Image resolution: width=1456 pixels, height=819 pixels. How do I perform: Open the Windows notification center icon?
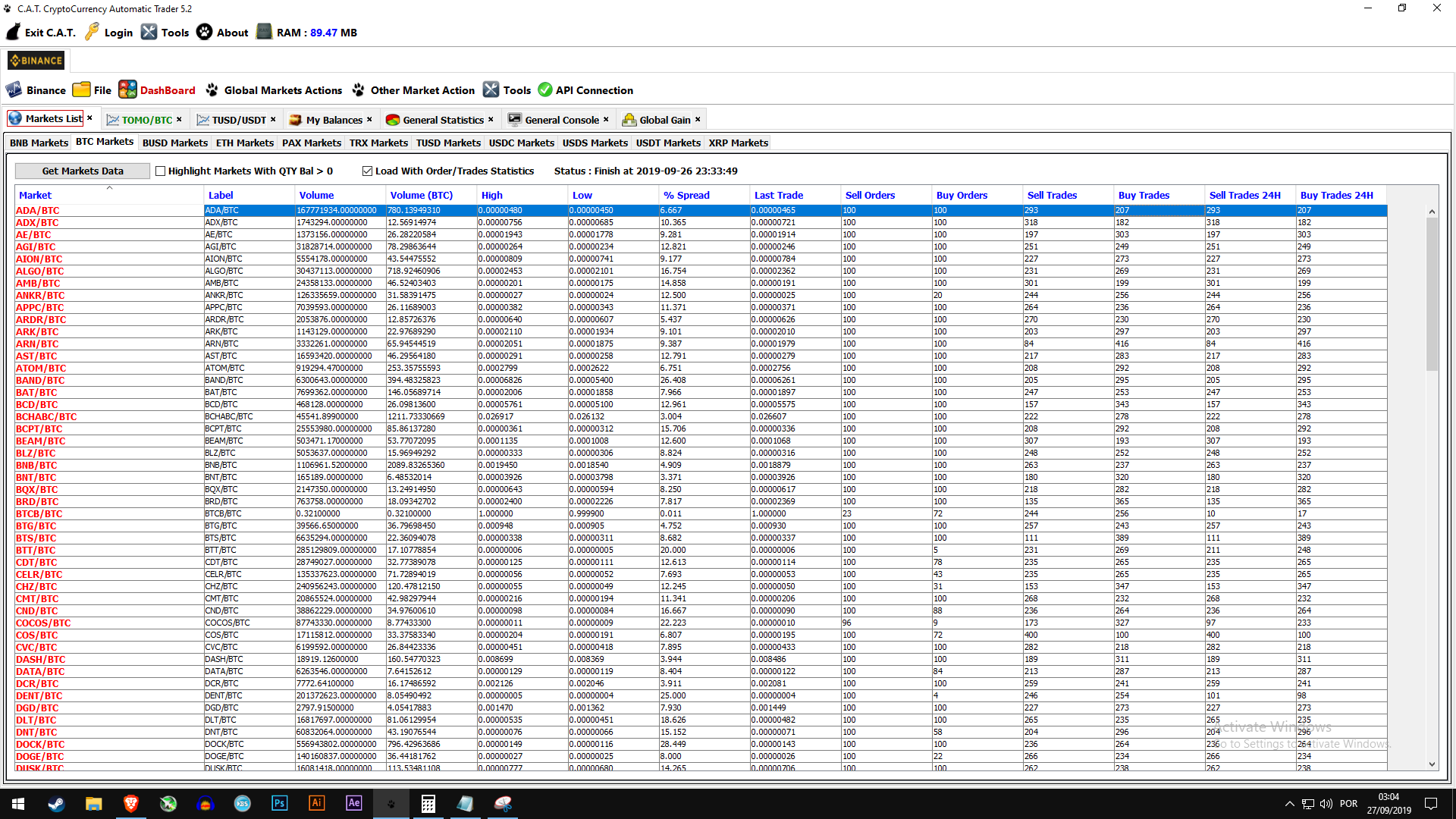(1431, 804)
